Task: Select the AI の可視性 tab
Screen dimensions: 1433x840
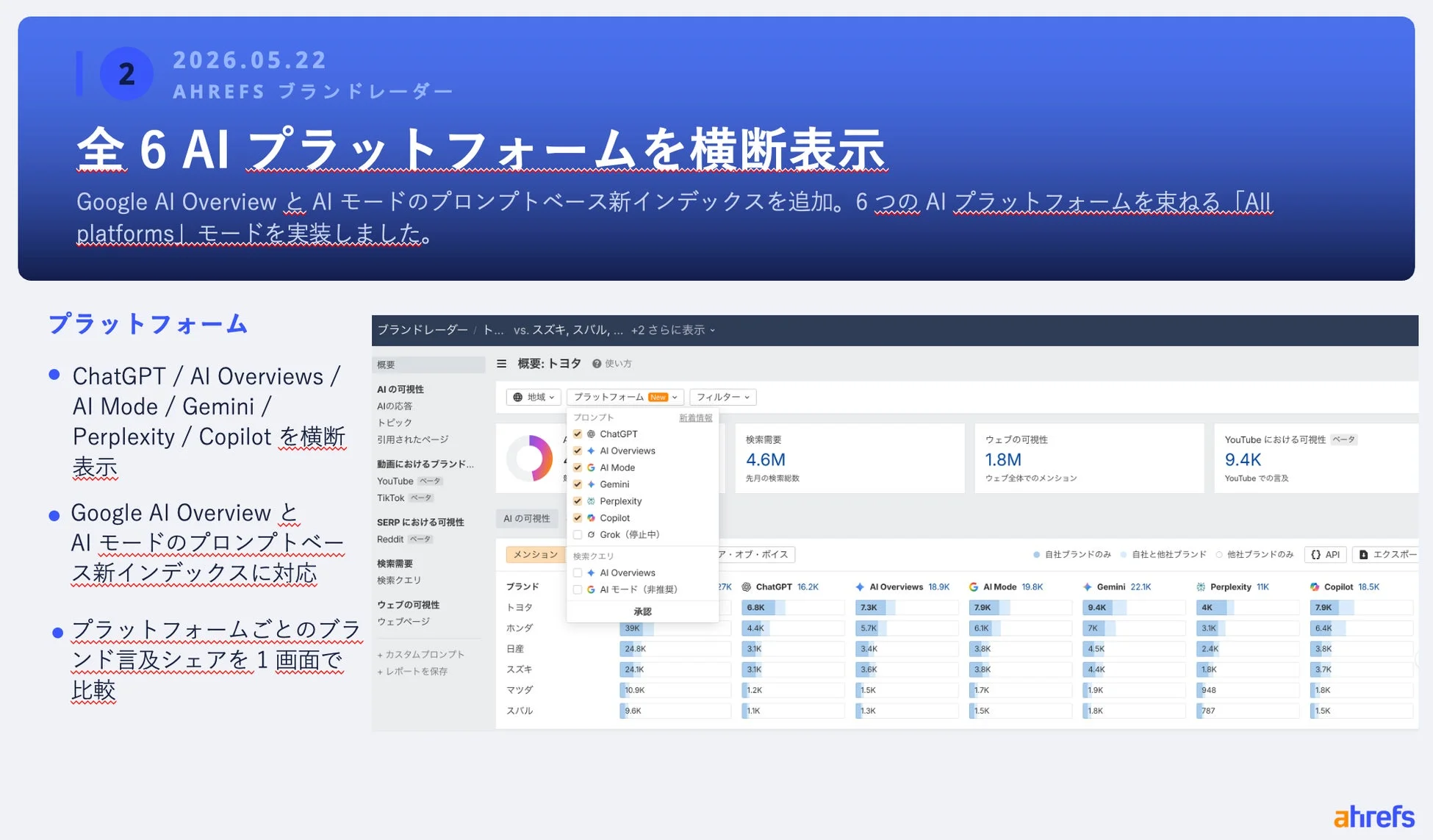Action: click(x=527, y=519)
